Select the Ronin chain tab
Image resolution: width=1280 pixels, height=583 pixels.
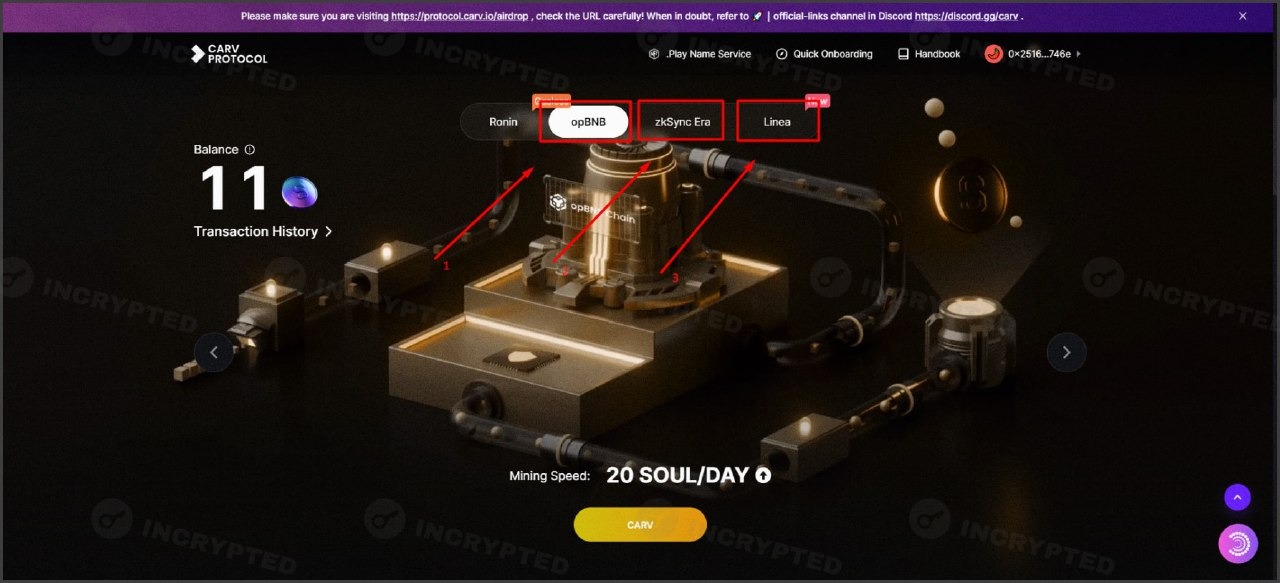pyautogui.click(x=503, y=122)
